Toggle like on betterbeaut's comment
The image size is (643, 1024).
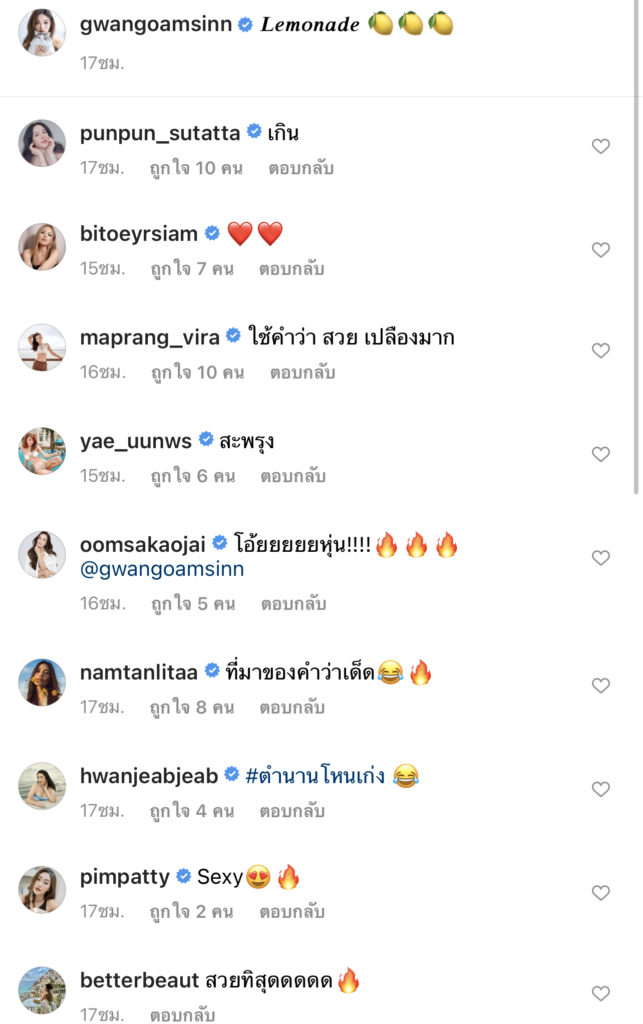(600, 994)
